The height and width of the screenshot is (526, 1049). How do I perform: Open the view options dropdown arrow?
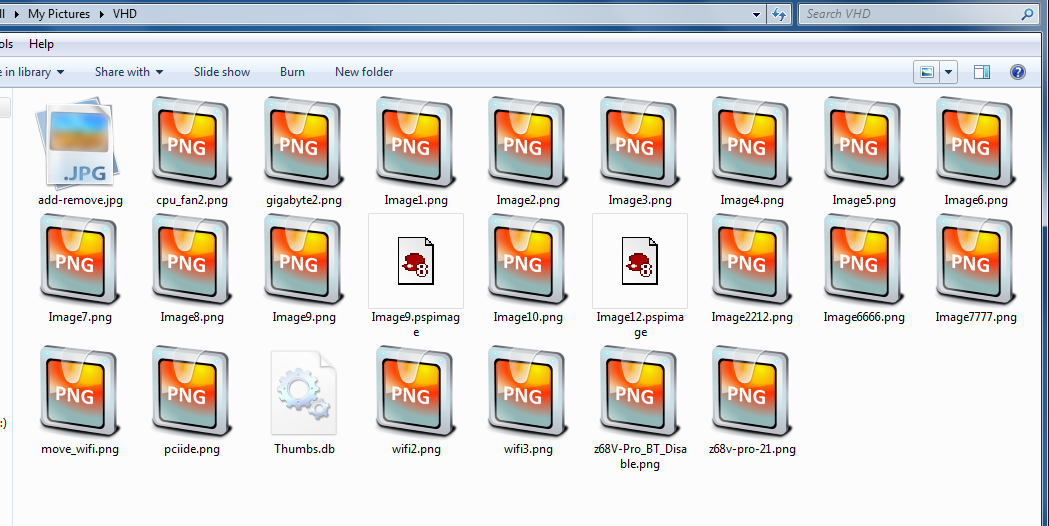point(949,72)
